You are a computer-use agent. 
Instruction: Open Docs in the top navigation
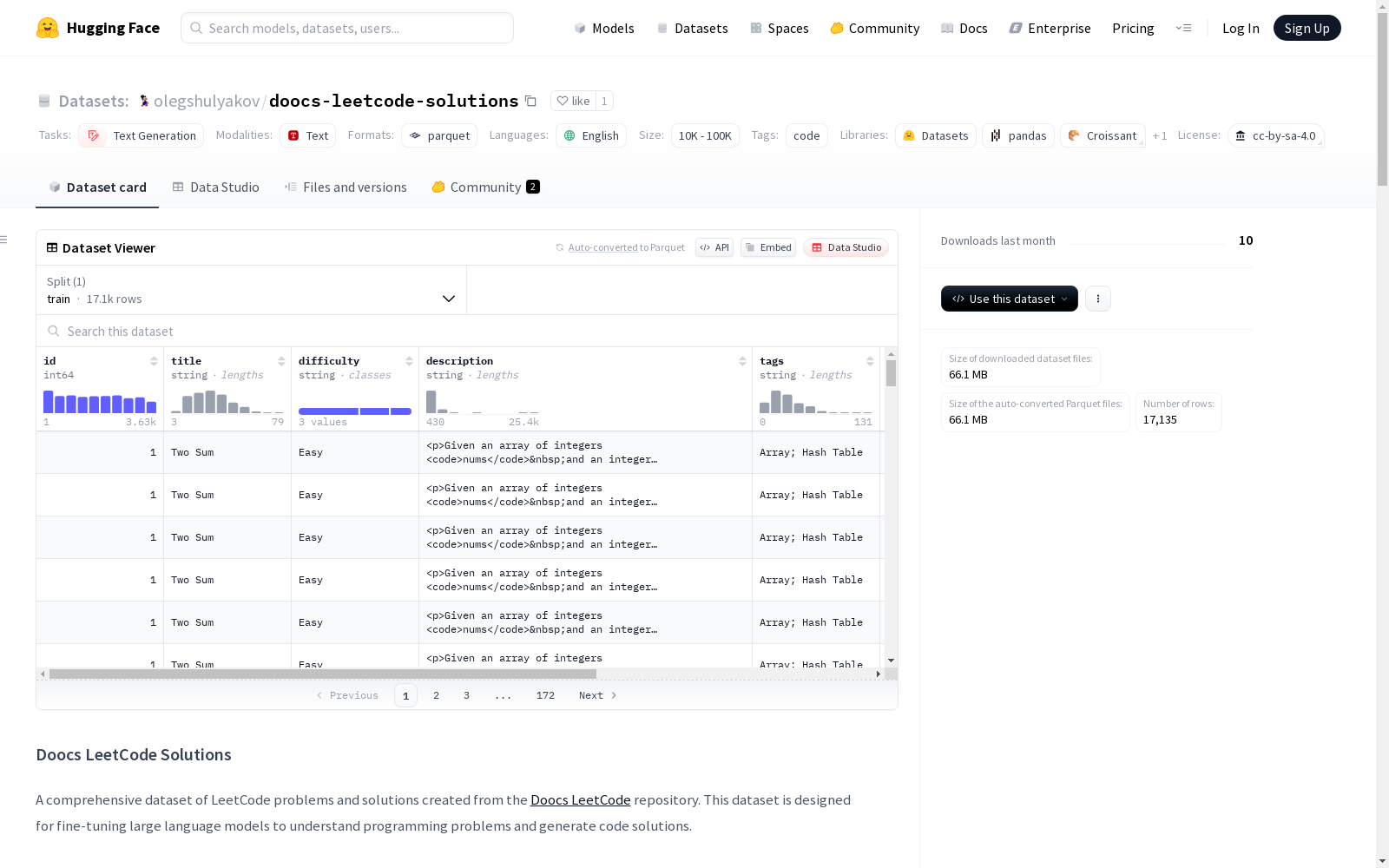click(964, 28)
